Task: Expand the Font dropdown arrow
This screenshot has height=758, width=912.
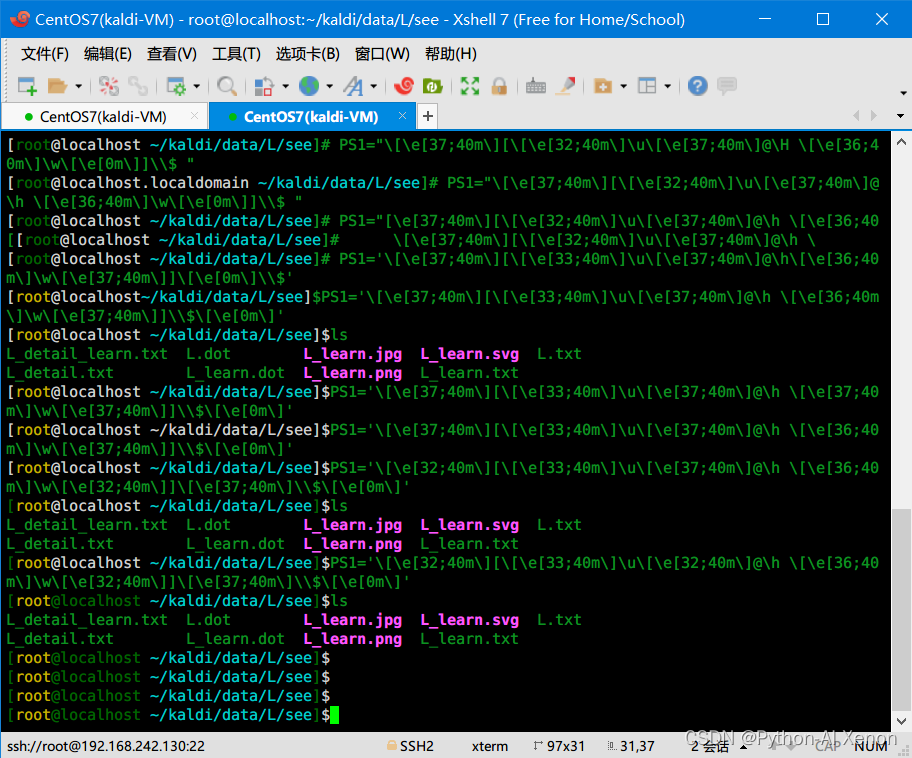Action: point(373,87)
